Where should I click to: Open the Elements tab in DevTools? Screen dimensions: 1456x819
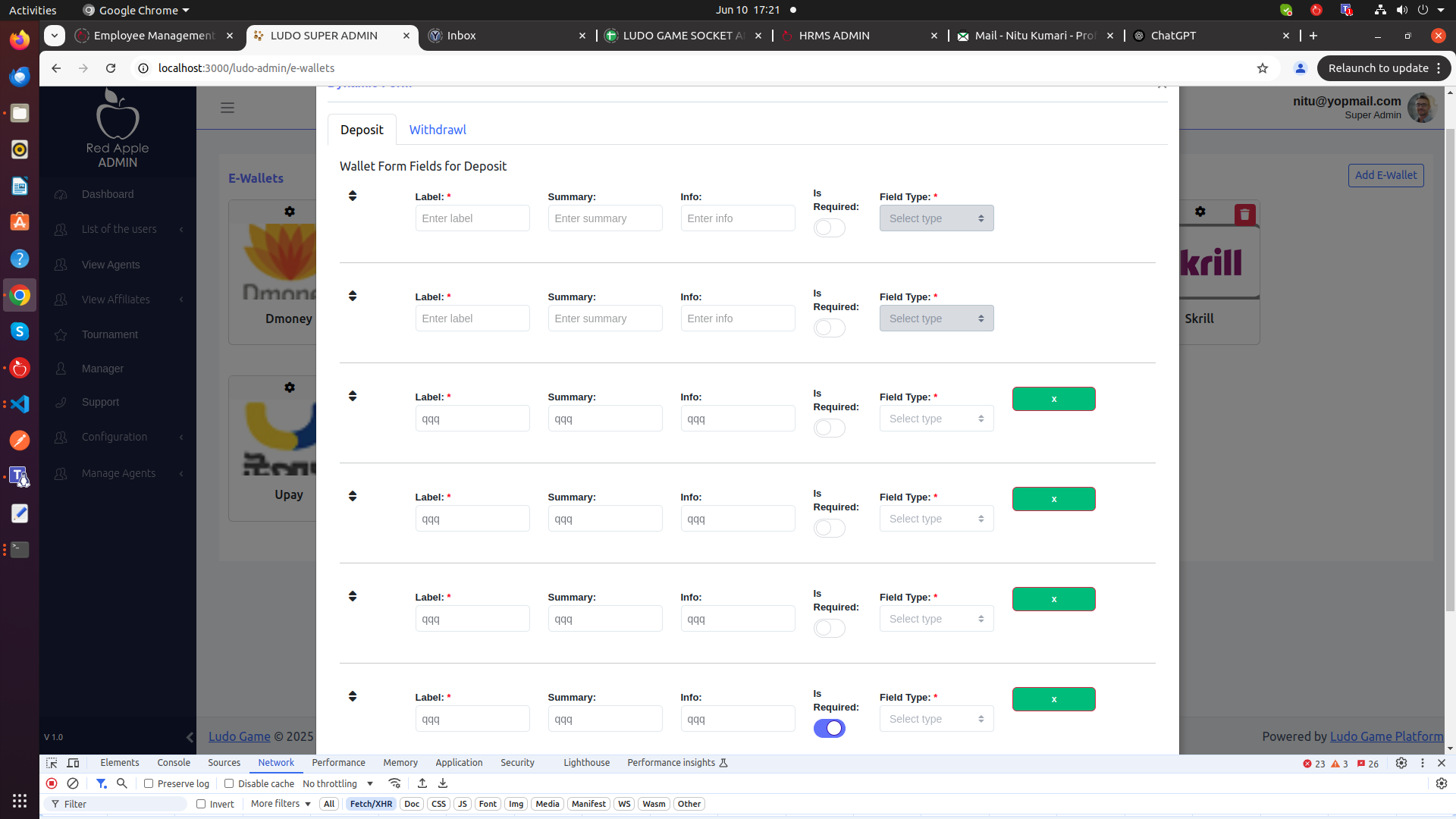pyautogui.click(x=120, y=763)
